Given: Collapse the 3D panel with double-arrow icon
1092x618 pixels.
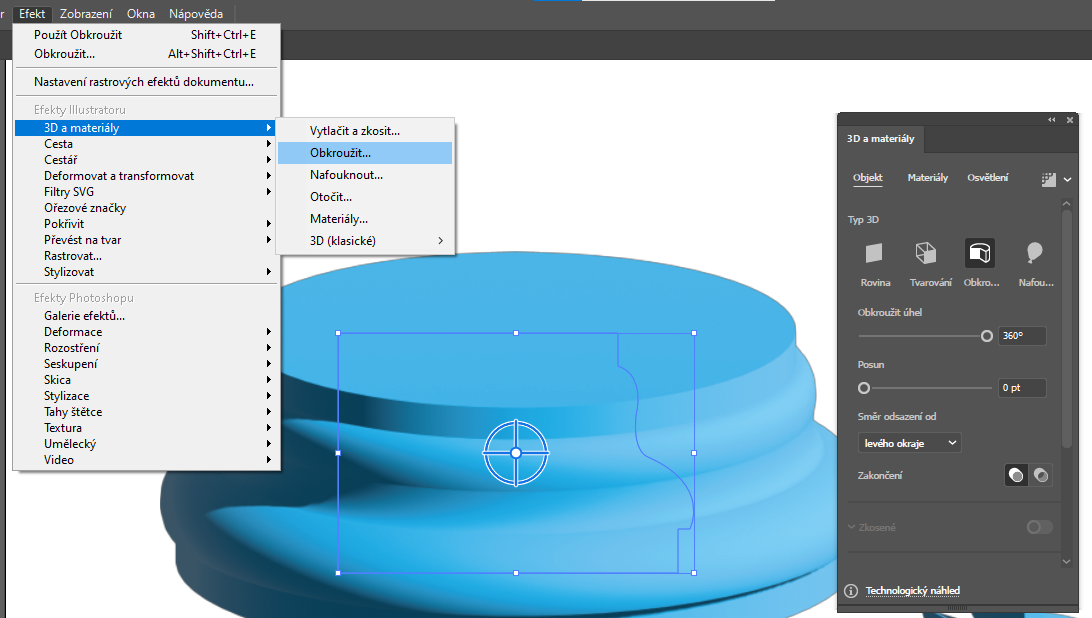Looking at the screenshot, I should tap(1052, 119).
